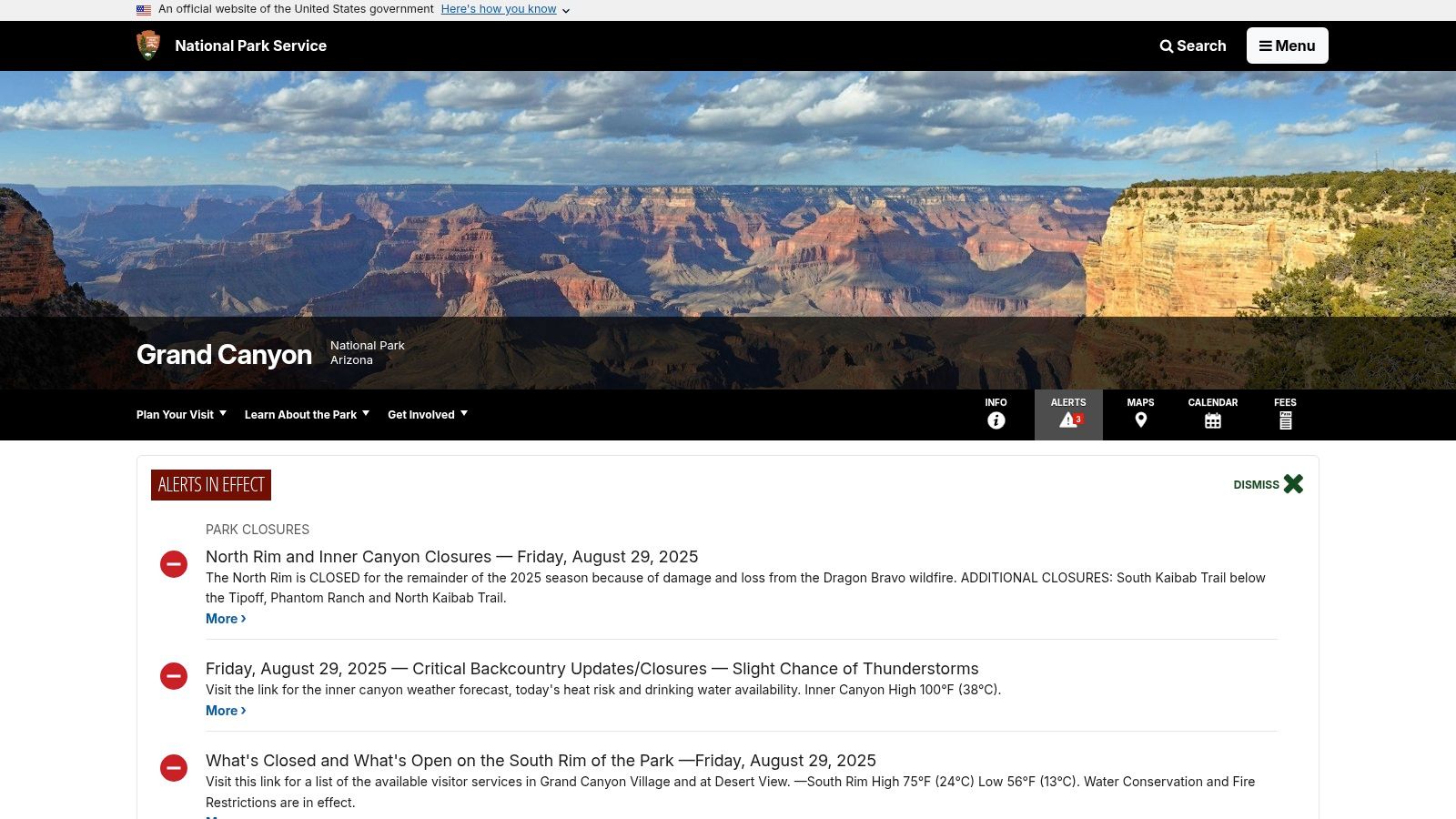
Task: Open the Fees receipt icon
Action: coord(1285,415)
